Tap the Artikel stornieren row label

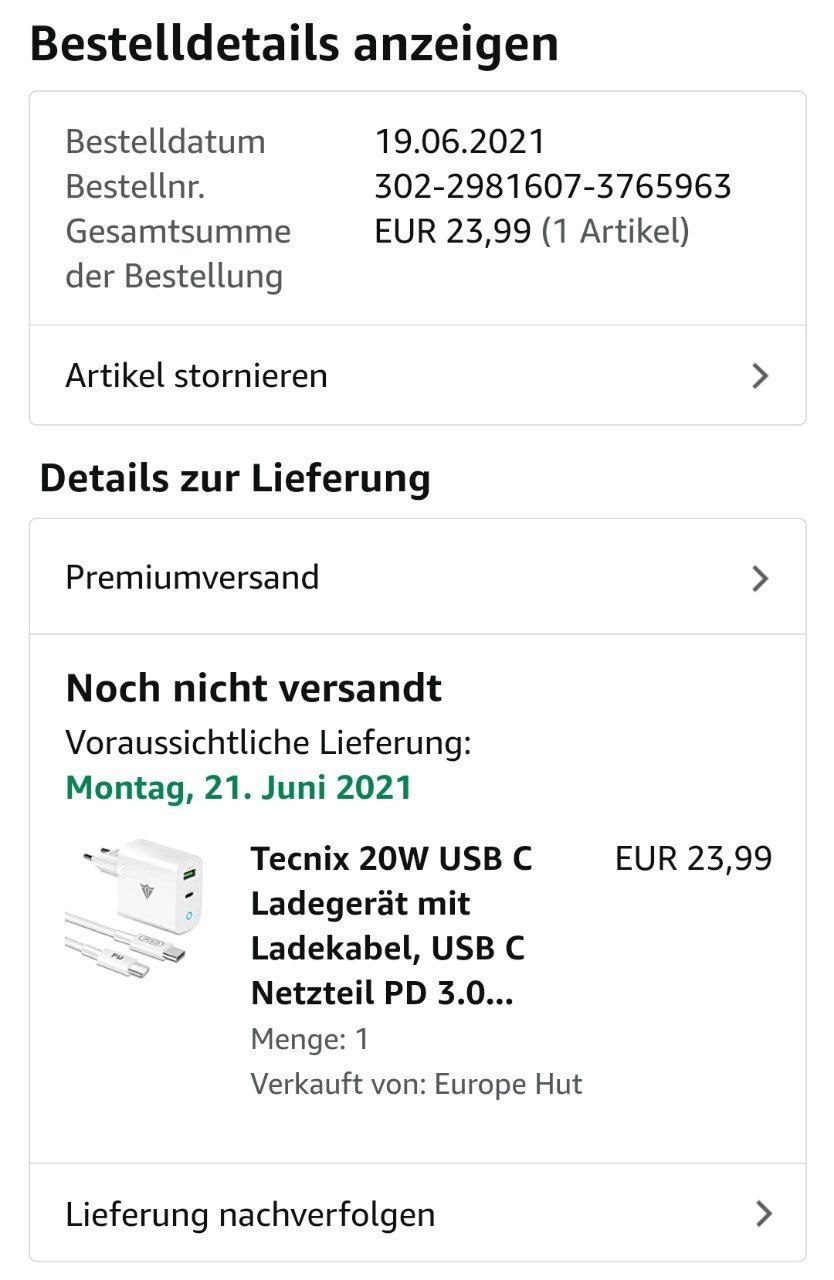tap(197, 376)
